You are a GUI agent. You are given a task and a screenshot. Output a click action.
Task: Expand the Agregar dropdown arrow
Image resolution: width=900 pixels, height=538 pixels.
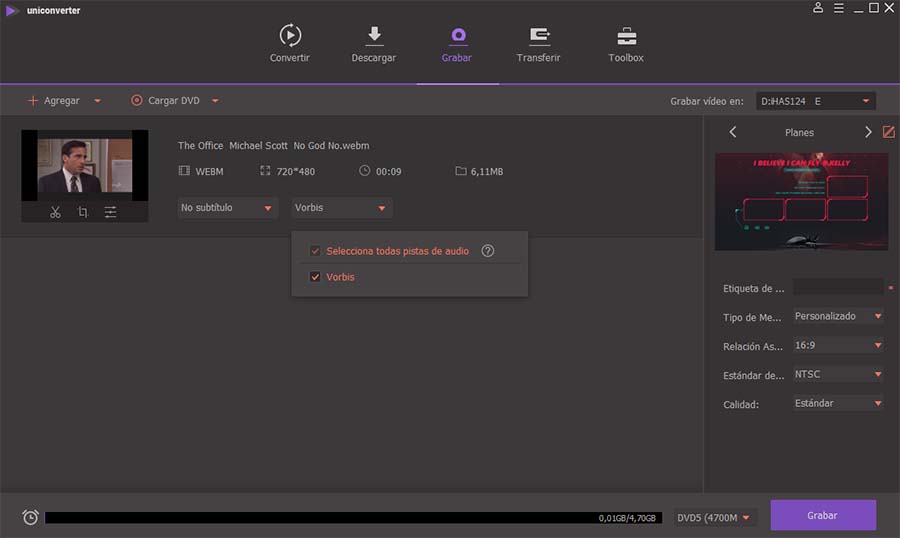(x=98, y=101)
